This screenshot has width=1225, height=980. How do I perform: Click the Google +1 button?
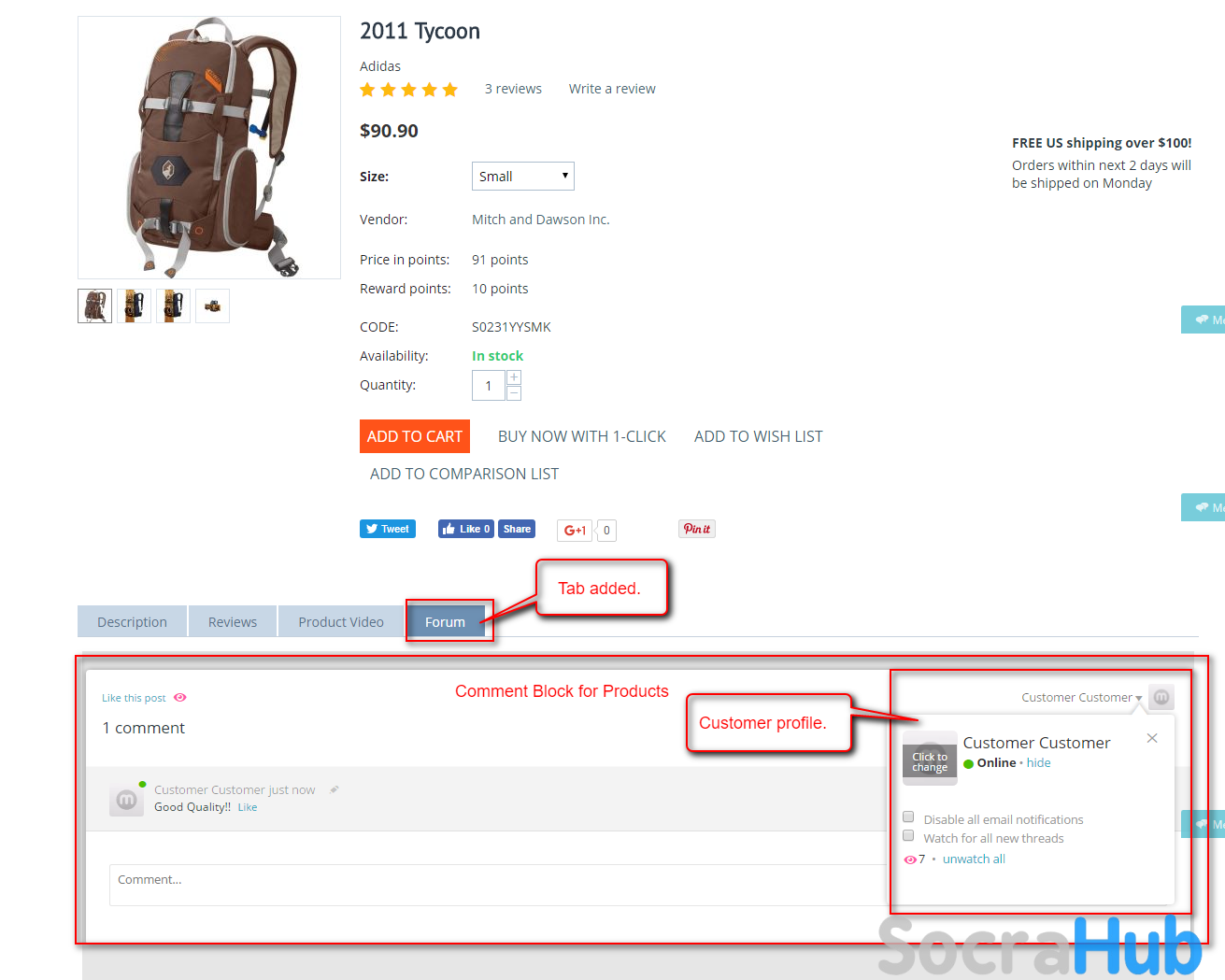point(574,531)
